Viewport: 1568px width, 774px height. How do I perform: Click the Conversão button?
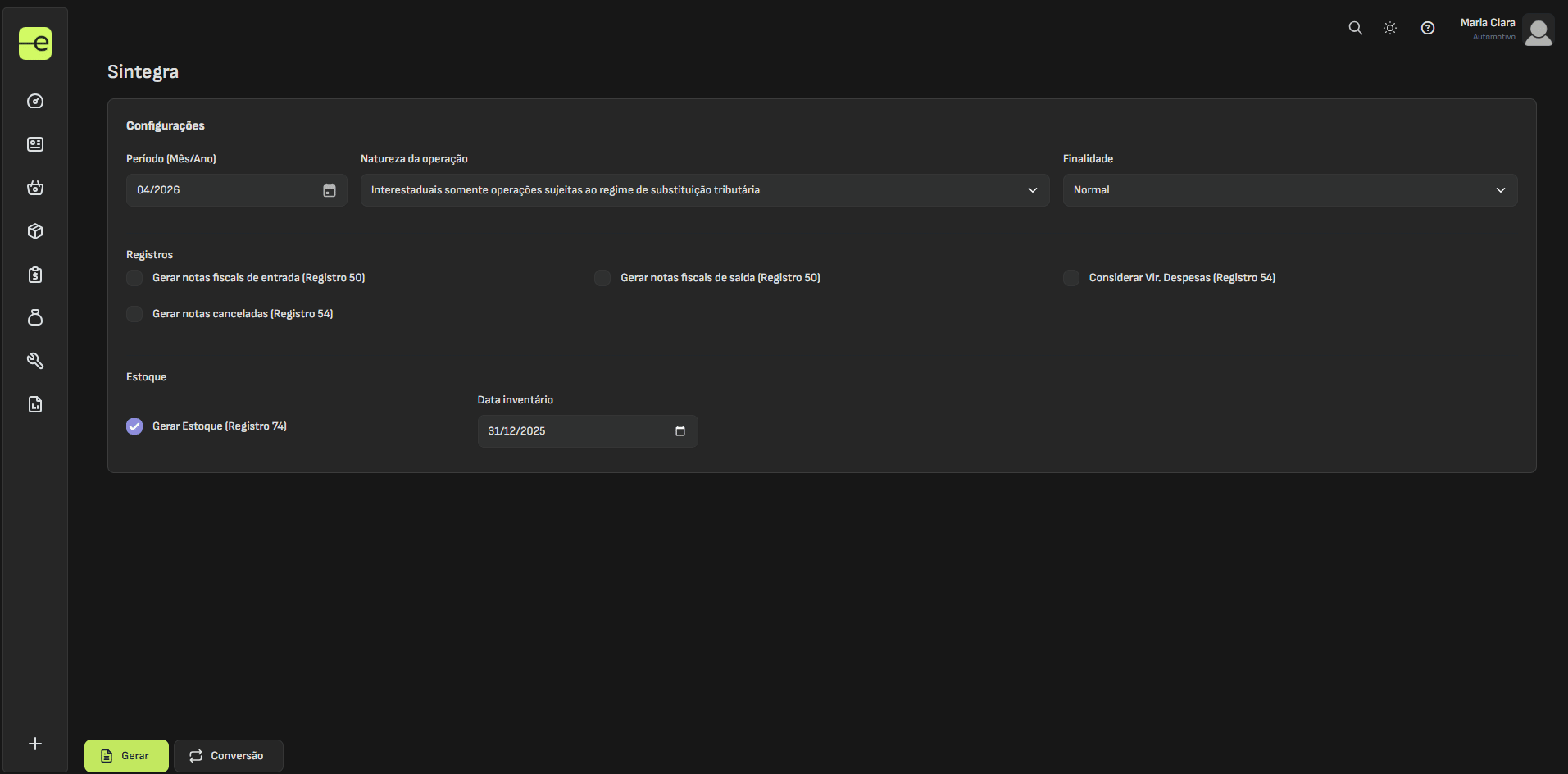tap(228, 756)
